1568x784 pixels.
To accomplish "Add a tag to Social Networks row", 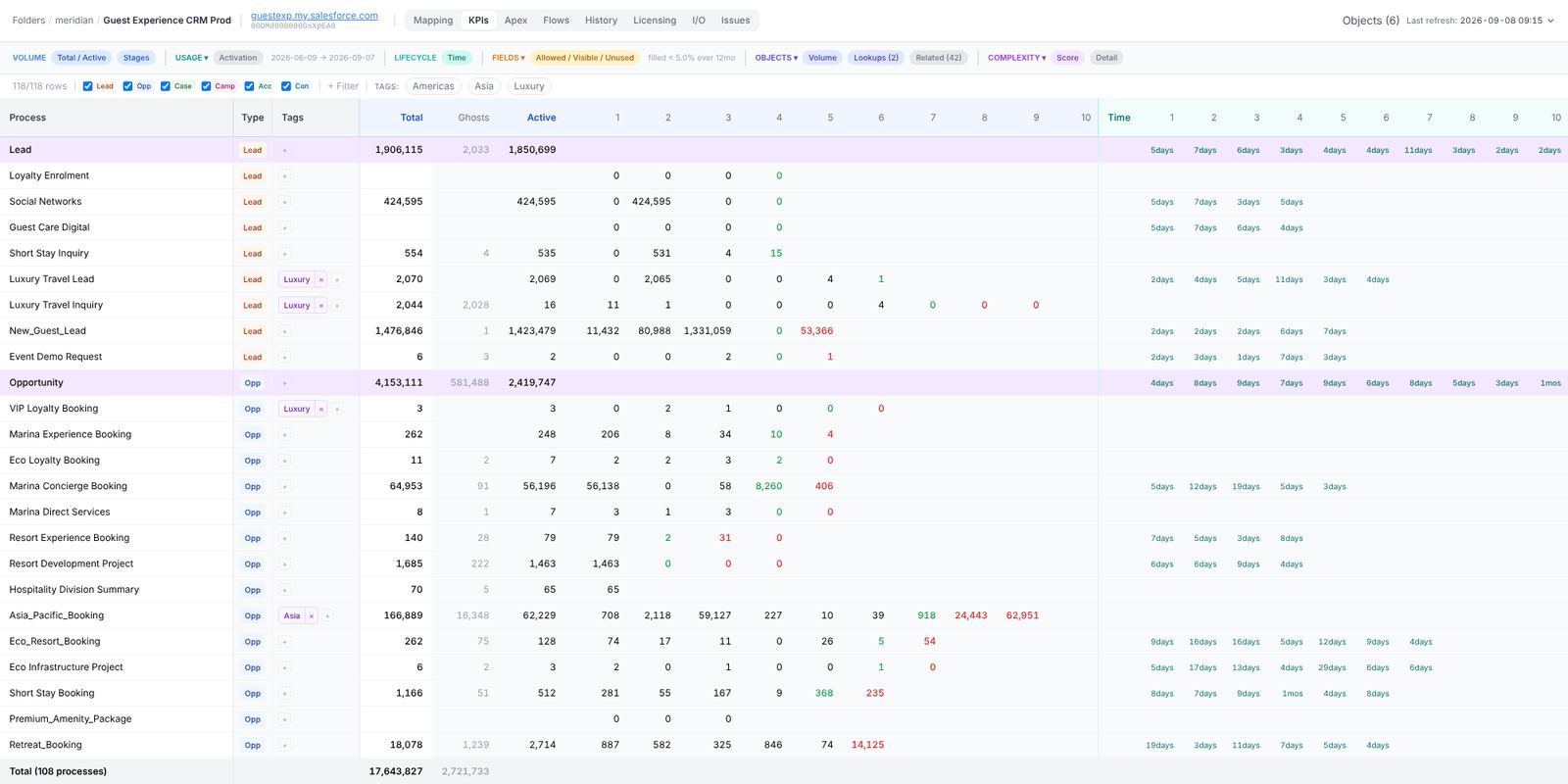I will click(x=285, y=202).
